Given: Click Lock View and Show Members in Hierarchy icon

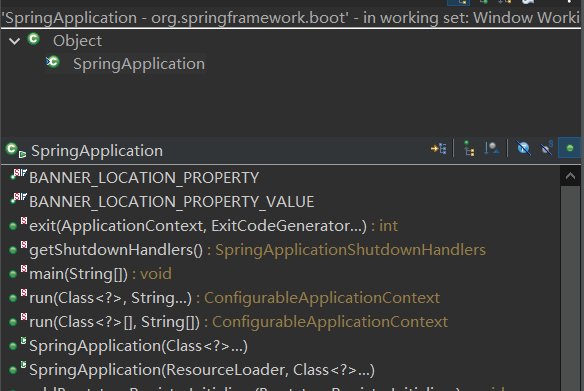Looking at the screenshot, I should [439, 149].
